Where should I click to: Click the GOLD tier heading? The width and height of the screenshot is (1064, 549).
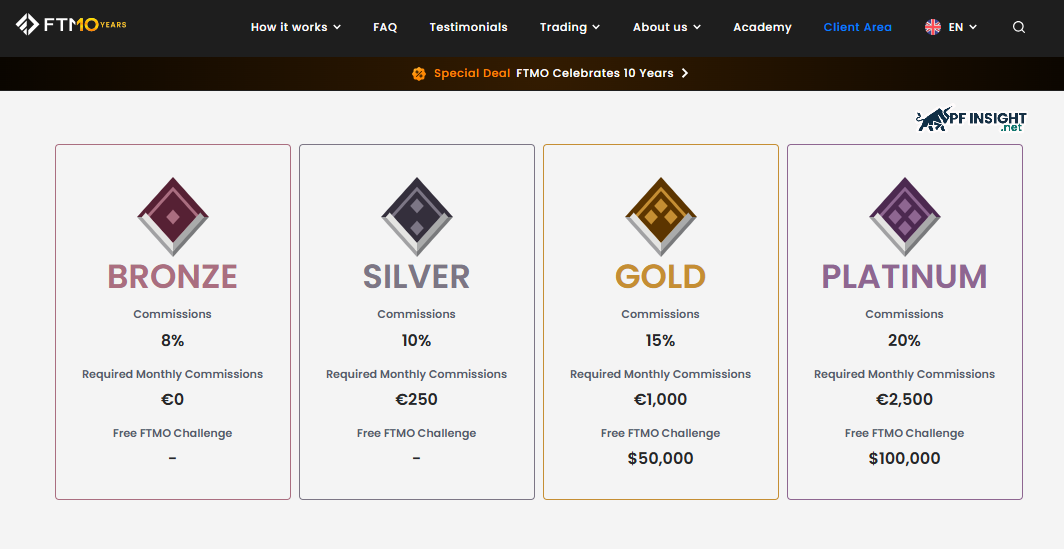660,276
